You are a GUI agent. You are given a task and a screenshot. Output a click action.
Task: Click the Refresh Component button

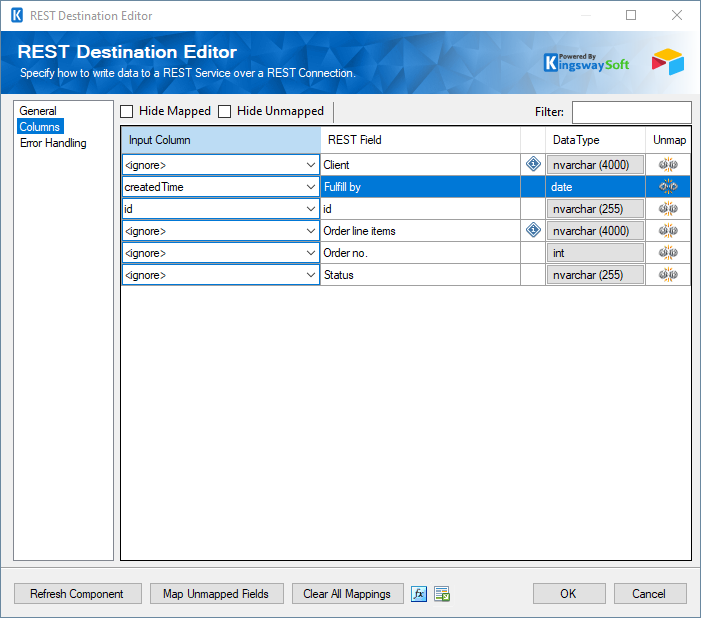78,594
